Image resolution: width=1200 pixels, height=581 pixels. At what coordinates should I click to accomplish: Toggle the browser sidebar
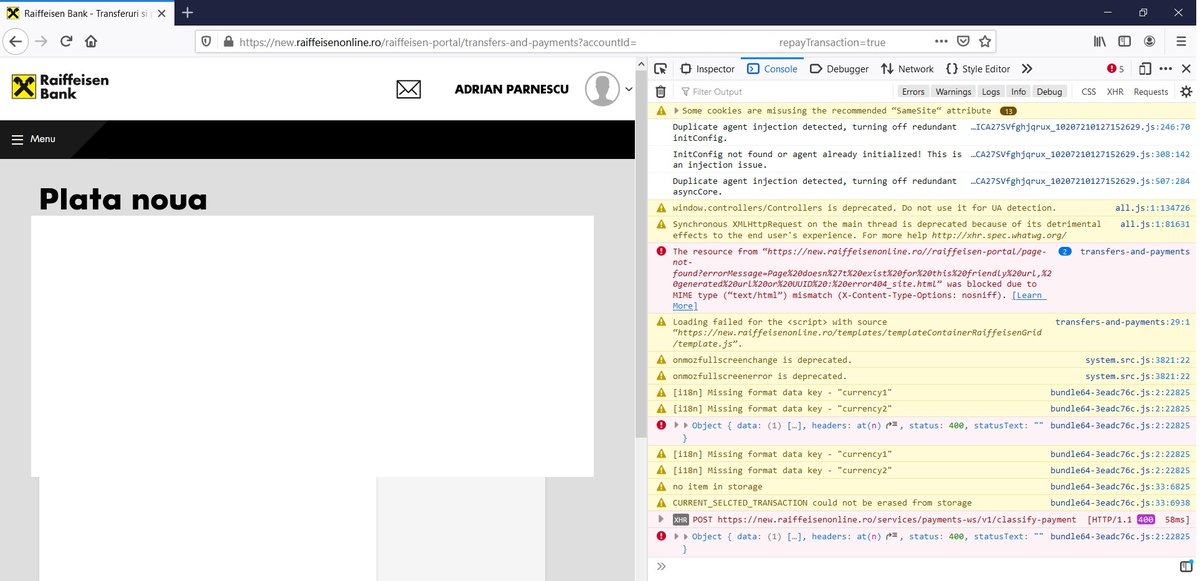pyautogui.click(x=1125, y=42)
